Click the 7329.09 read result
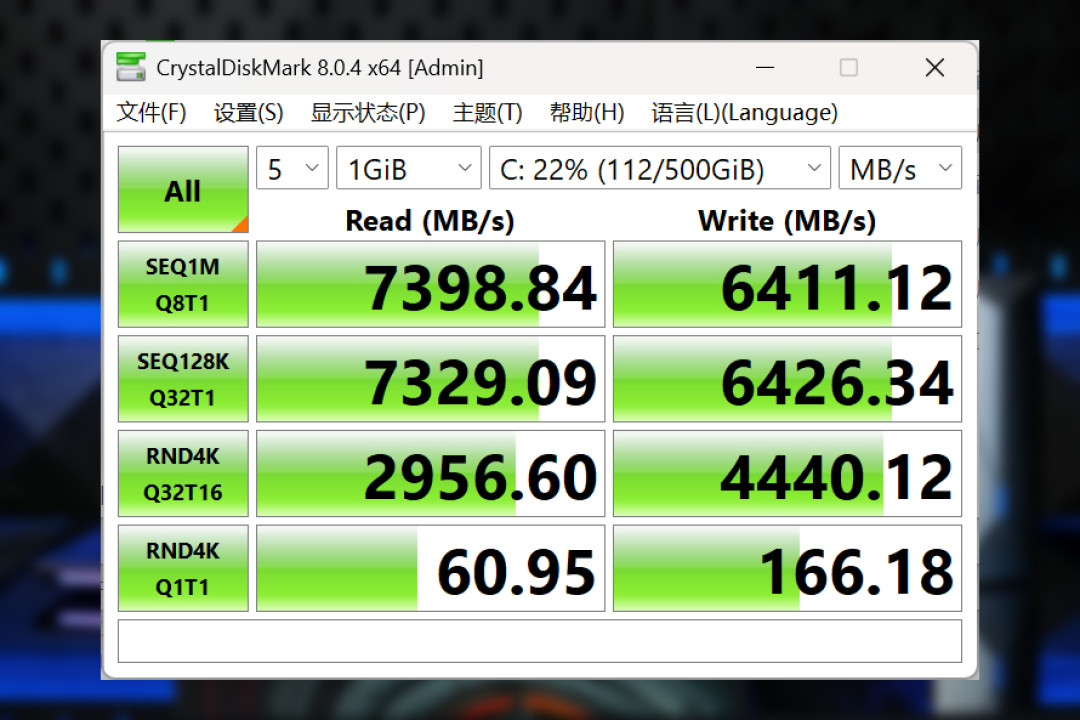The height and width of the screenshot is (720, 1080). [x=430, y=379]
